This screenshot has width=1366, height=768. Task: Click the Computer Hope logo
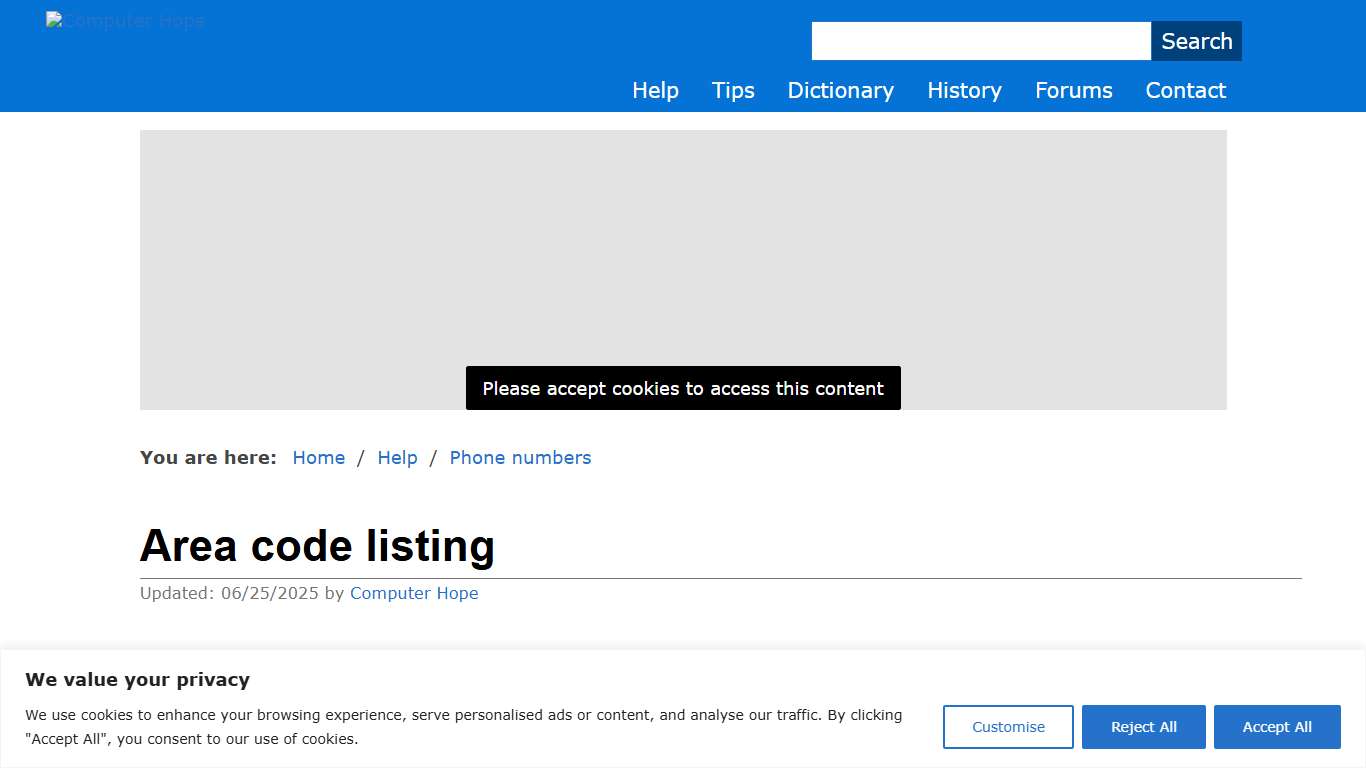tap(125, 20)
